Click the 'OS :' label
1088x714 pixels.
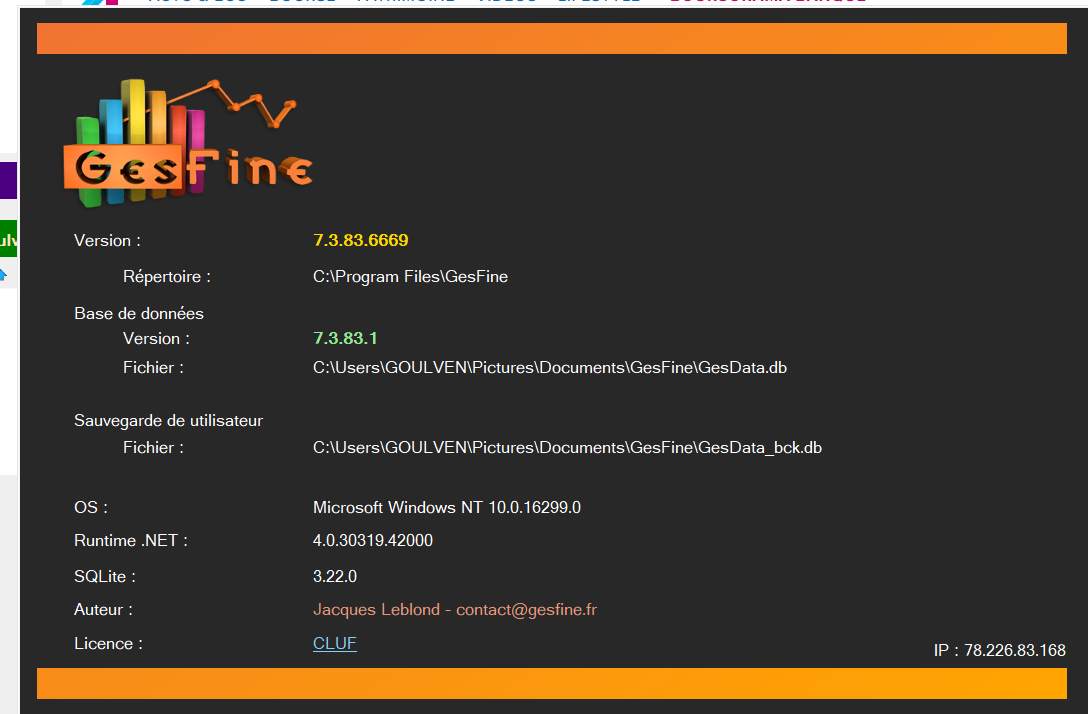tap(91, 507)
